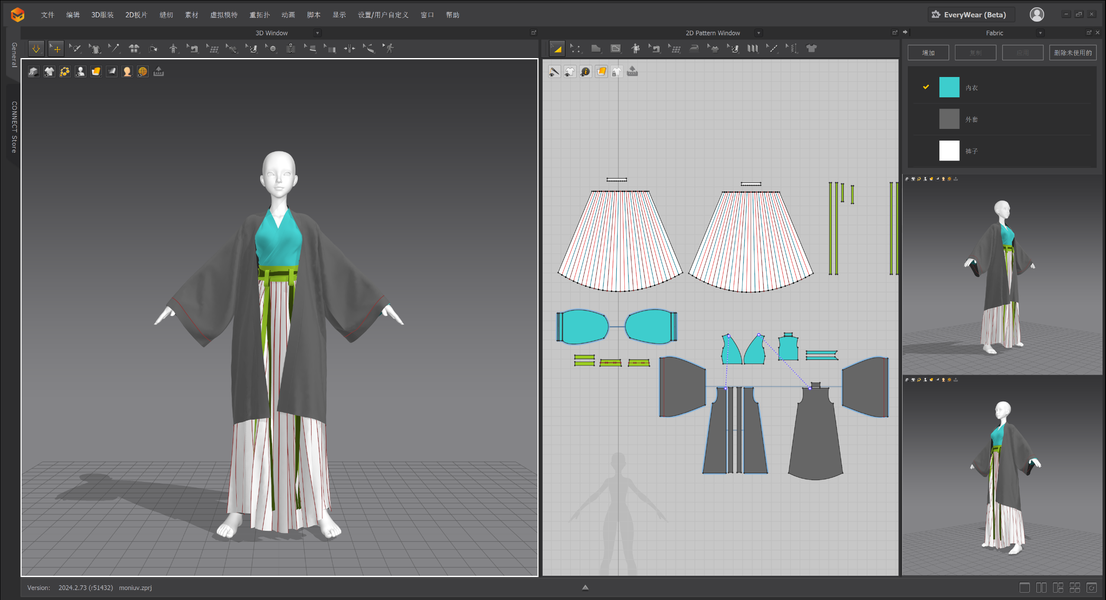The image size is (1106, 600).
Task: Open the 虚拟模特 menu
Action: click(222, 15)
